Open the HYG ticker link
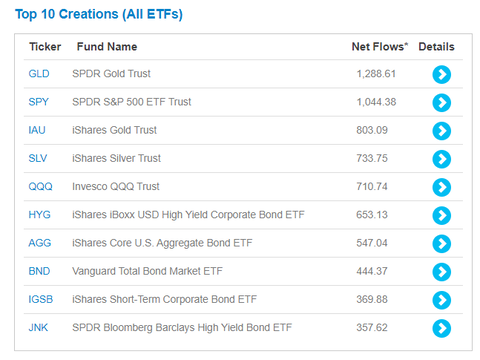480x360 pixels. 39,215
